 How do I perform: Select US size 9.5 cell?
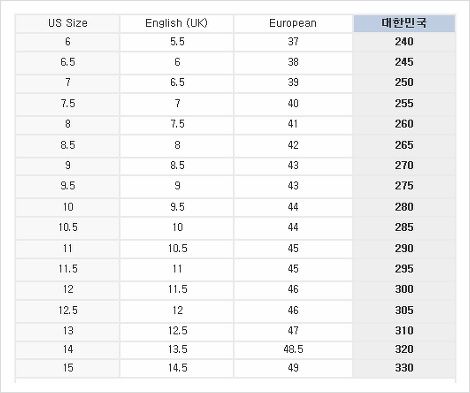68,186
